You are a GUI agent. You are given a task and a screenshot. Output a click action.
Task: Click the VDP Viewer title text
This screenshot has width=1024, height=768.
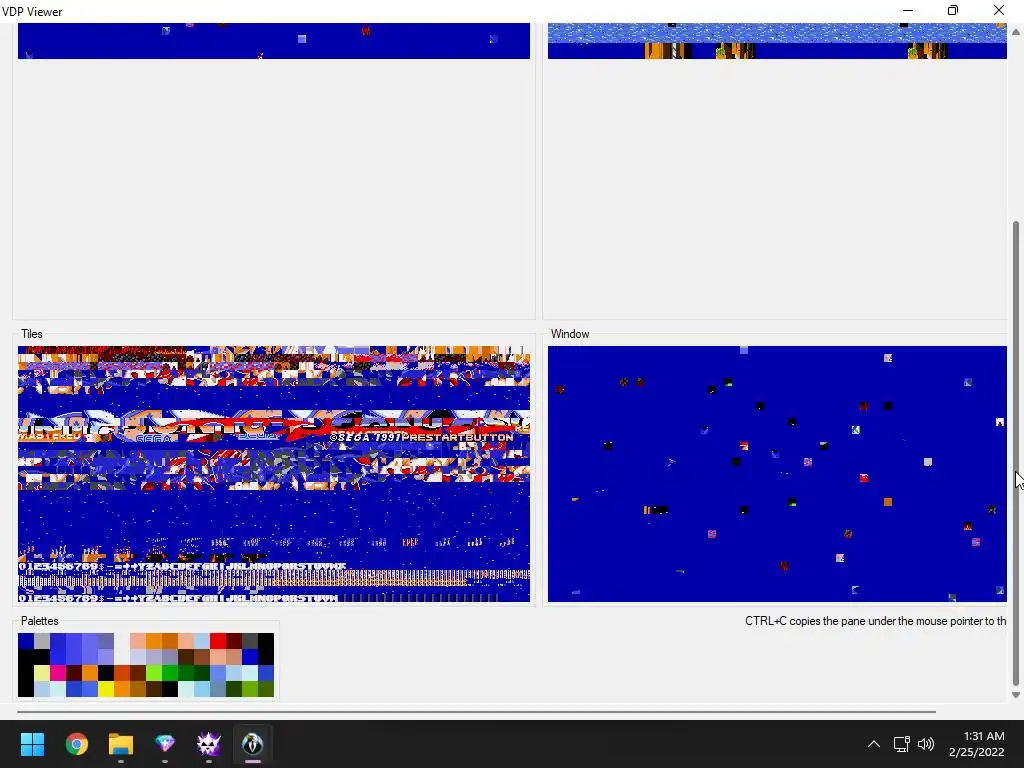32,12
